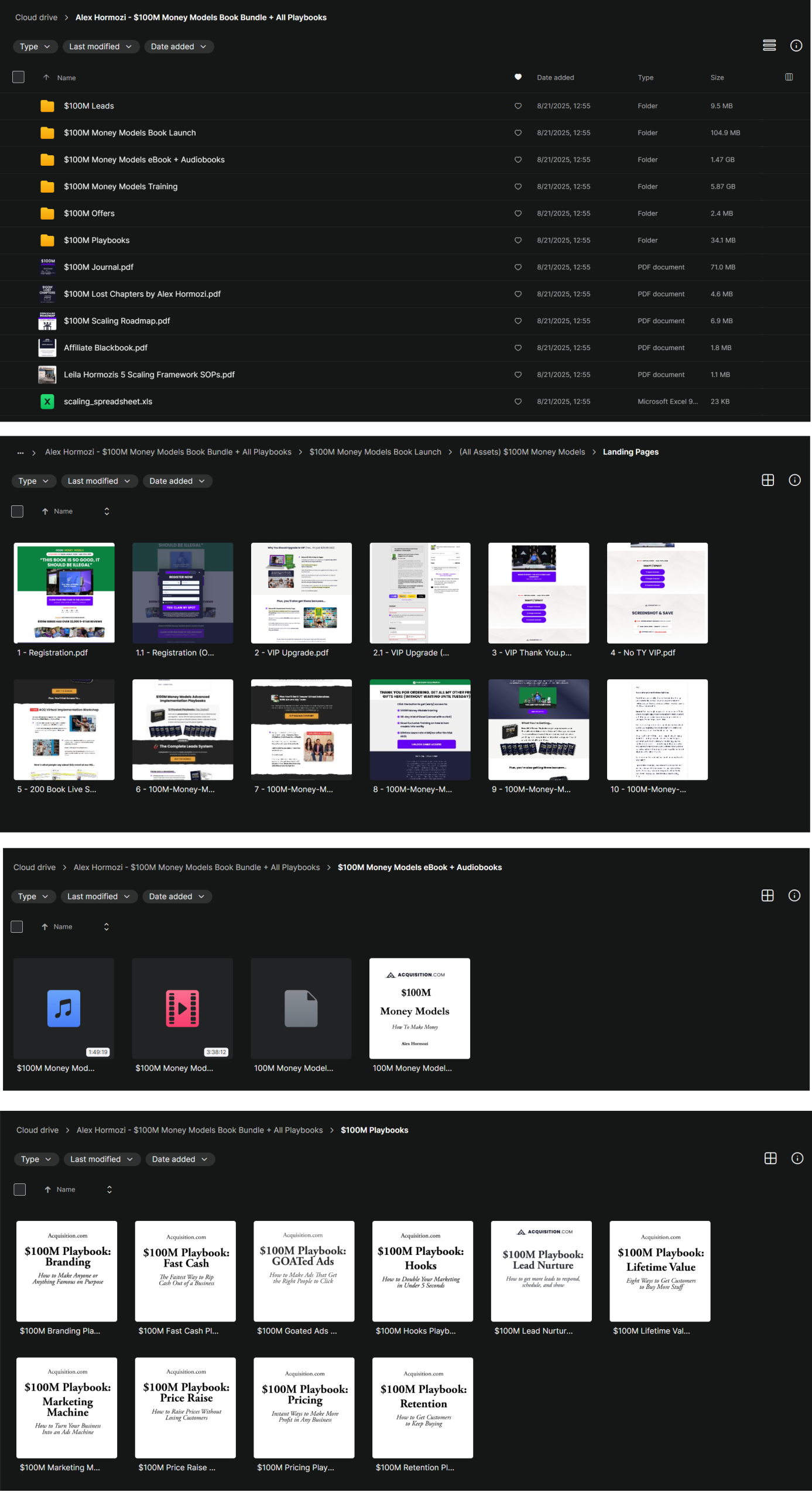Open the ellipsis breadcrumb in Landing Pages panel

[x=20, y=452]
